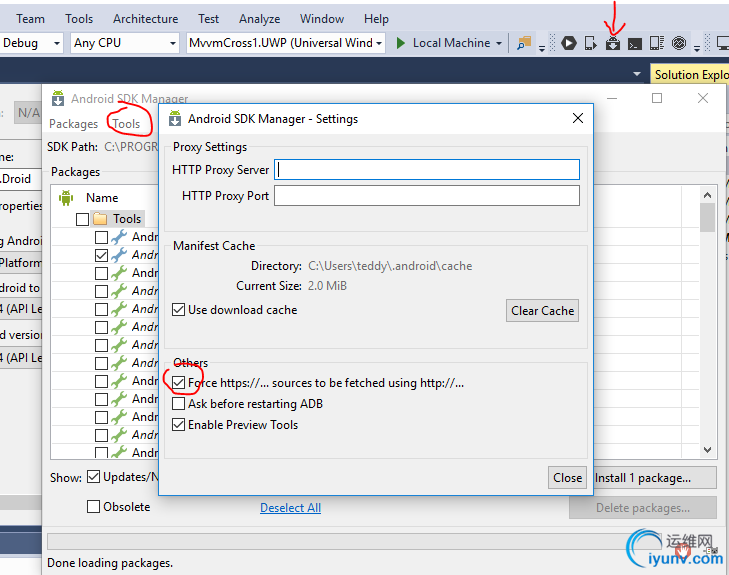This screenshot has height=575, width=729.
Task: Open the Analyze menu
Action: (259, 19)
